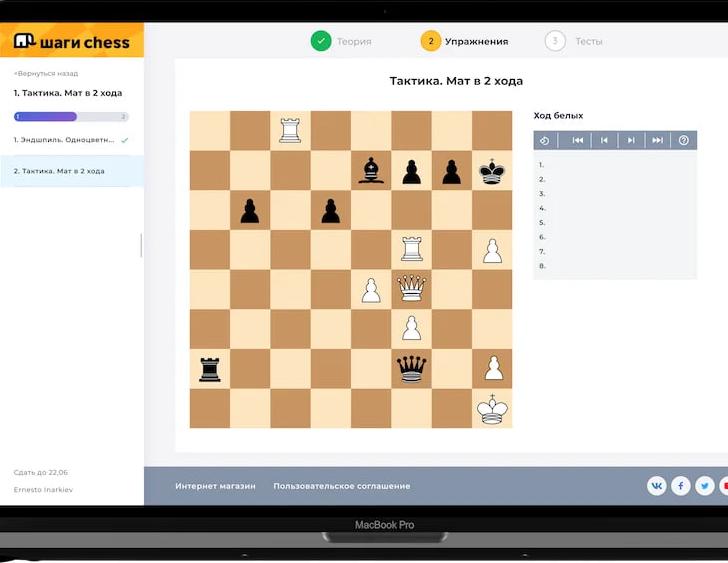Image resolution: width=728 pixels, height=563 pixels.
Task: Click the purple lesson progress bar
Action: coord(45,117)
